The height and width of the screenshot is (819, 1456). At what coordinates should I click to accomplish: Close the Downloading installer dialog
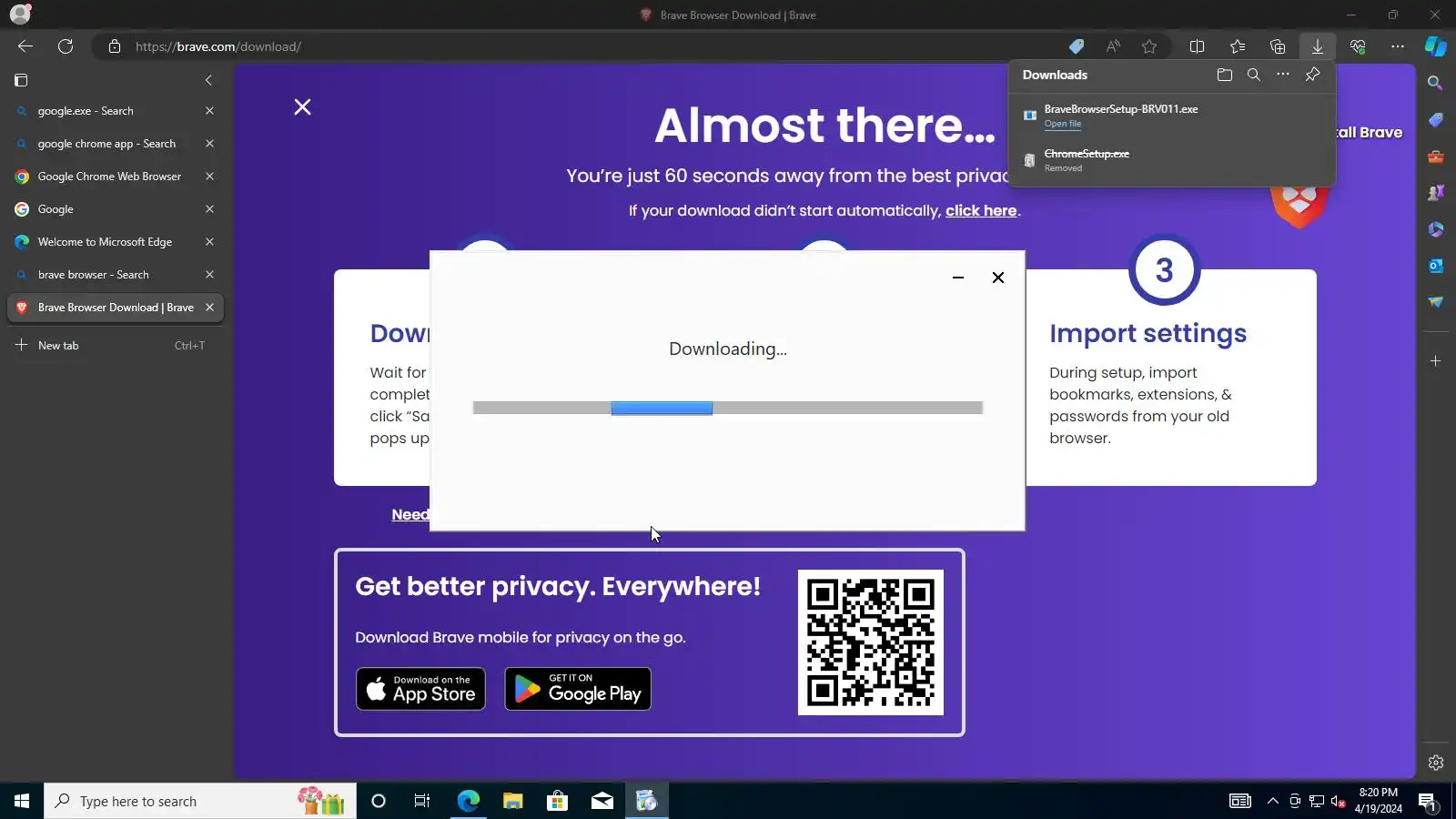click(998, 278)
